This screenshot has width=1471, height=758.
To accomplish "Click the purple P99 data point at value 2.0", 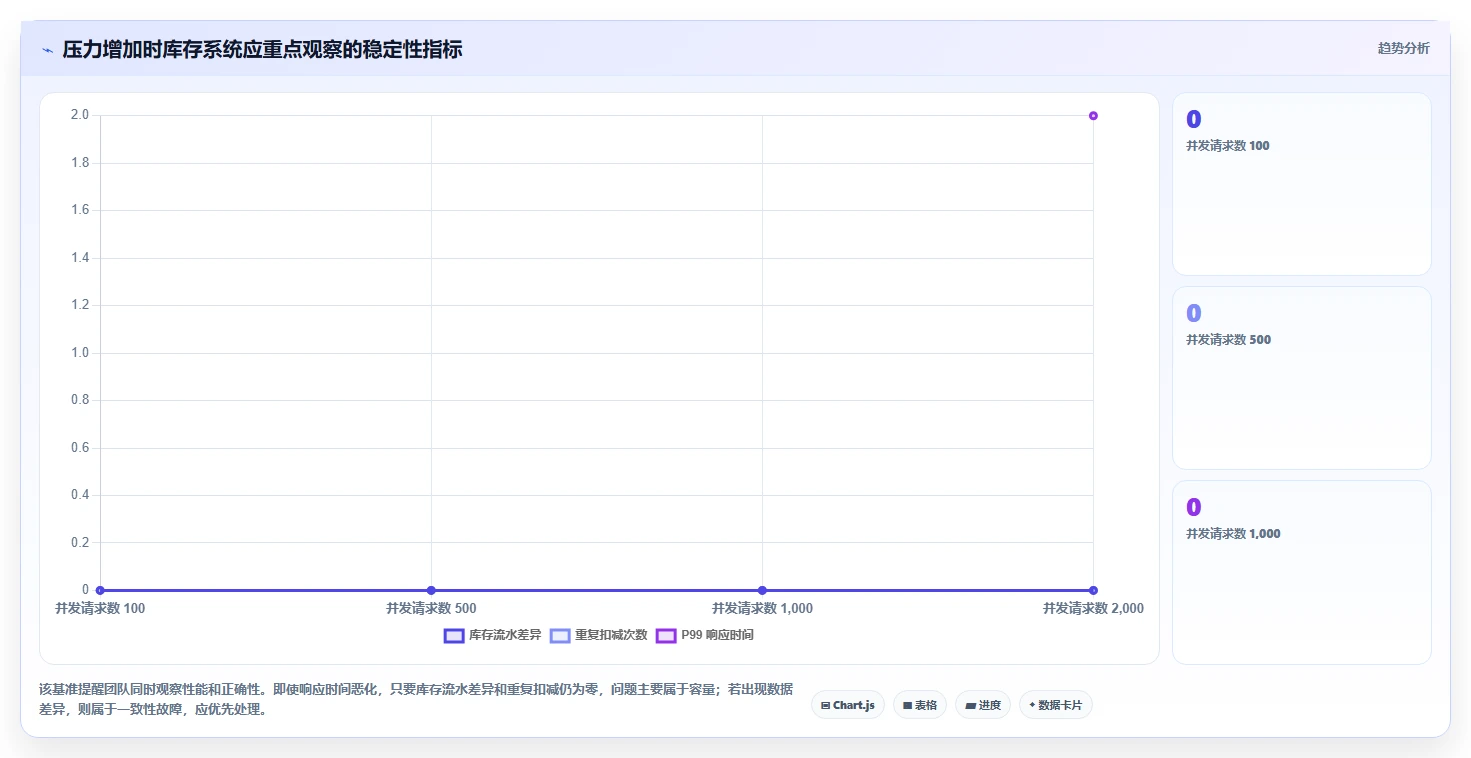I will pyautogui.click(x=1093, y=116).
